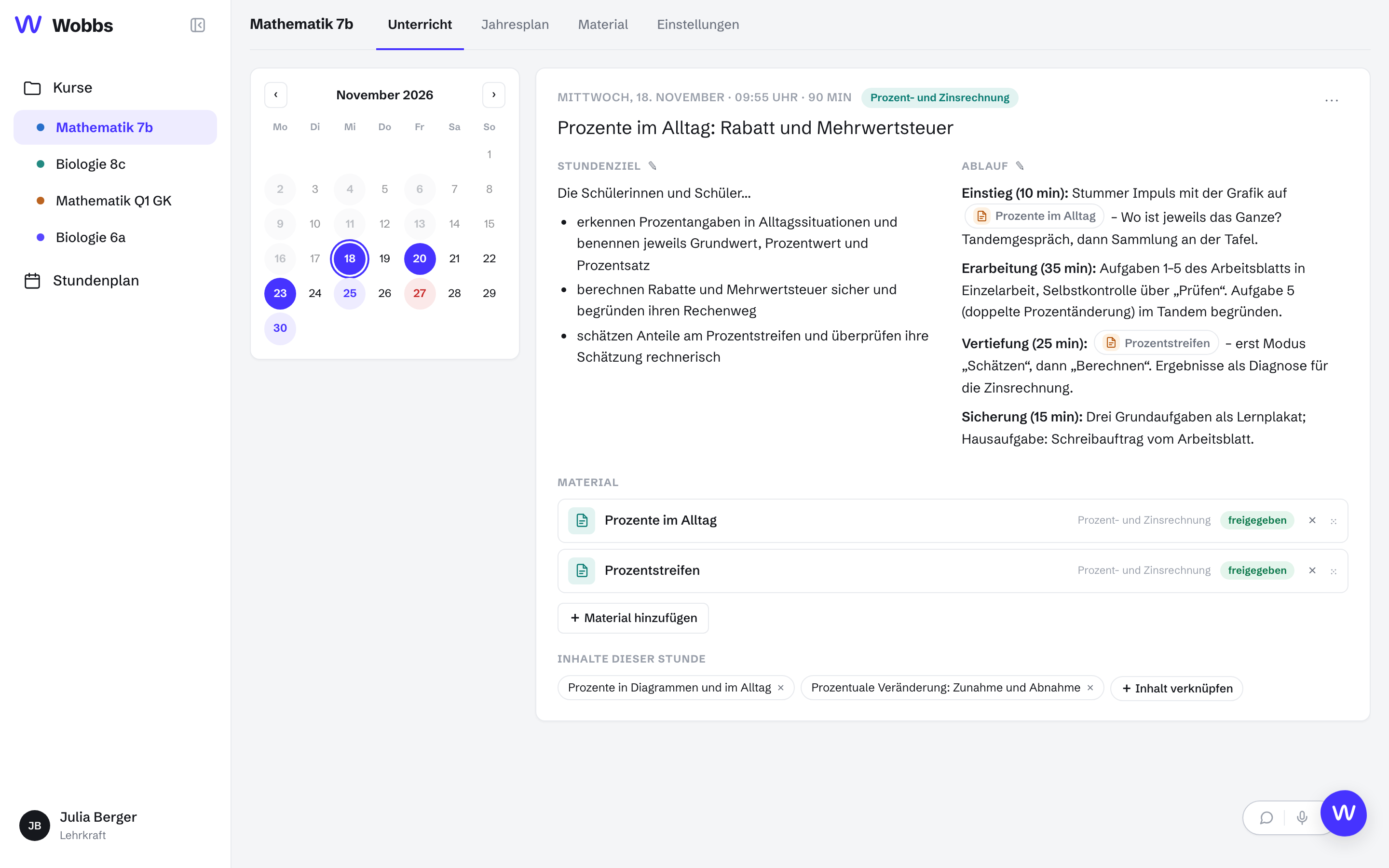Edit Stundenziel with pencil icon
This screenshot has height=868, width=1389.
(653, 166)
